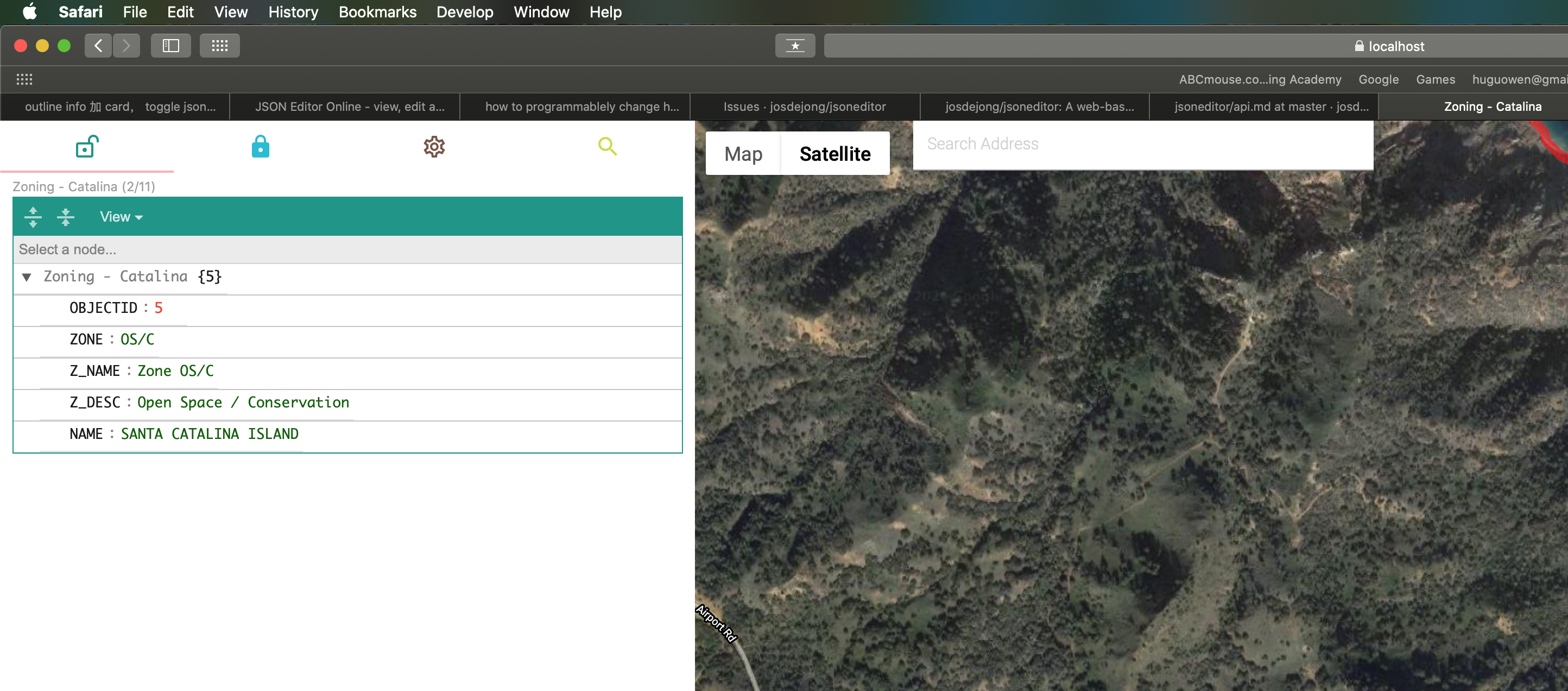Open the History menu
The image size is (1568, 691).
293,11
